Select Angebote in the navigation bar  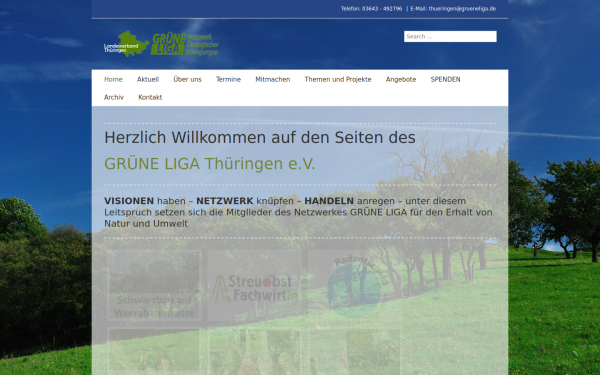[401, 79]
